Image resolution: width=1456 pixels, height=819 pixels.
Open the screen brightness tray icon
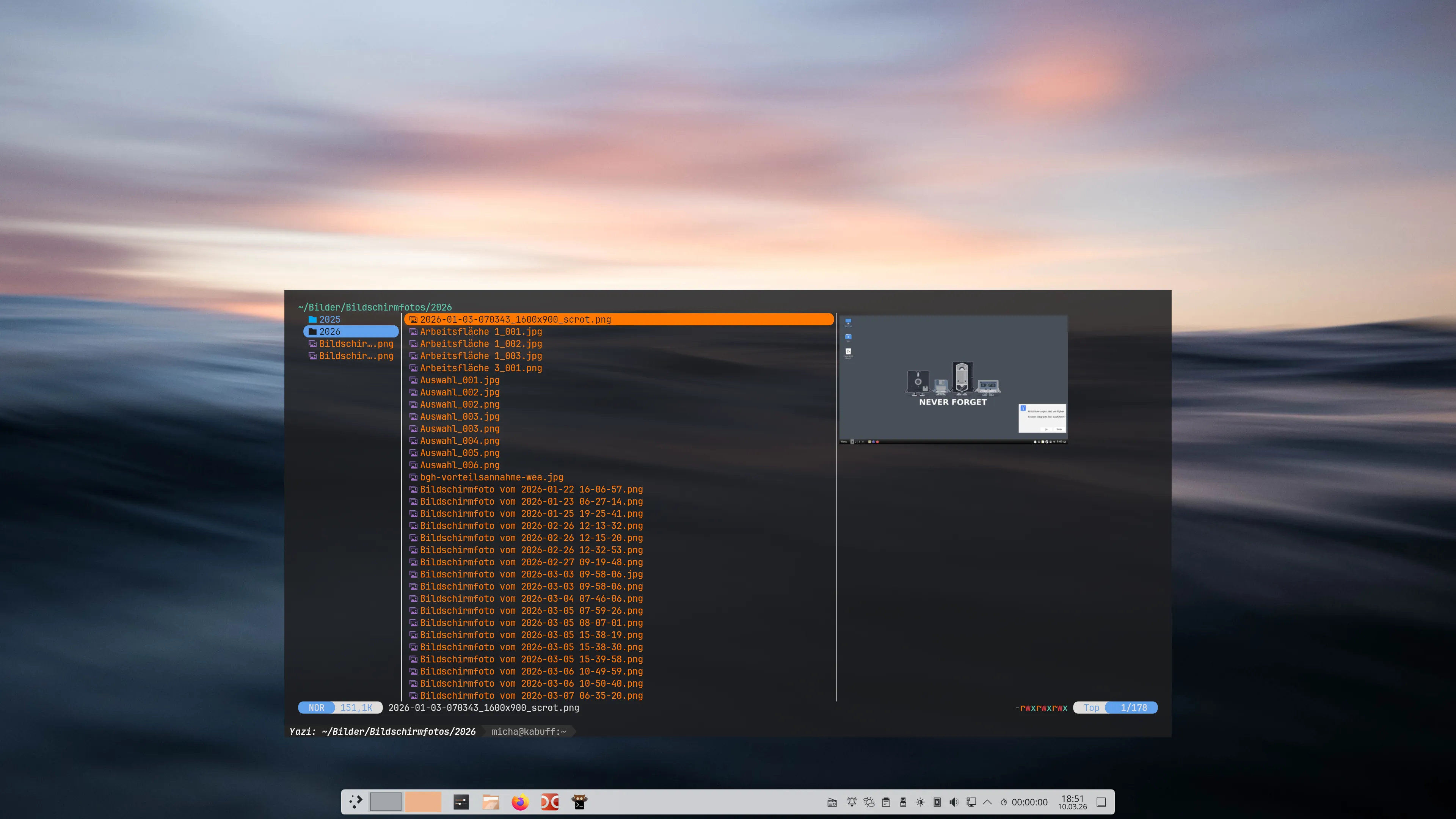(920, 802)
